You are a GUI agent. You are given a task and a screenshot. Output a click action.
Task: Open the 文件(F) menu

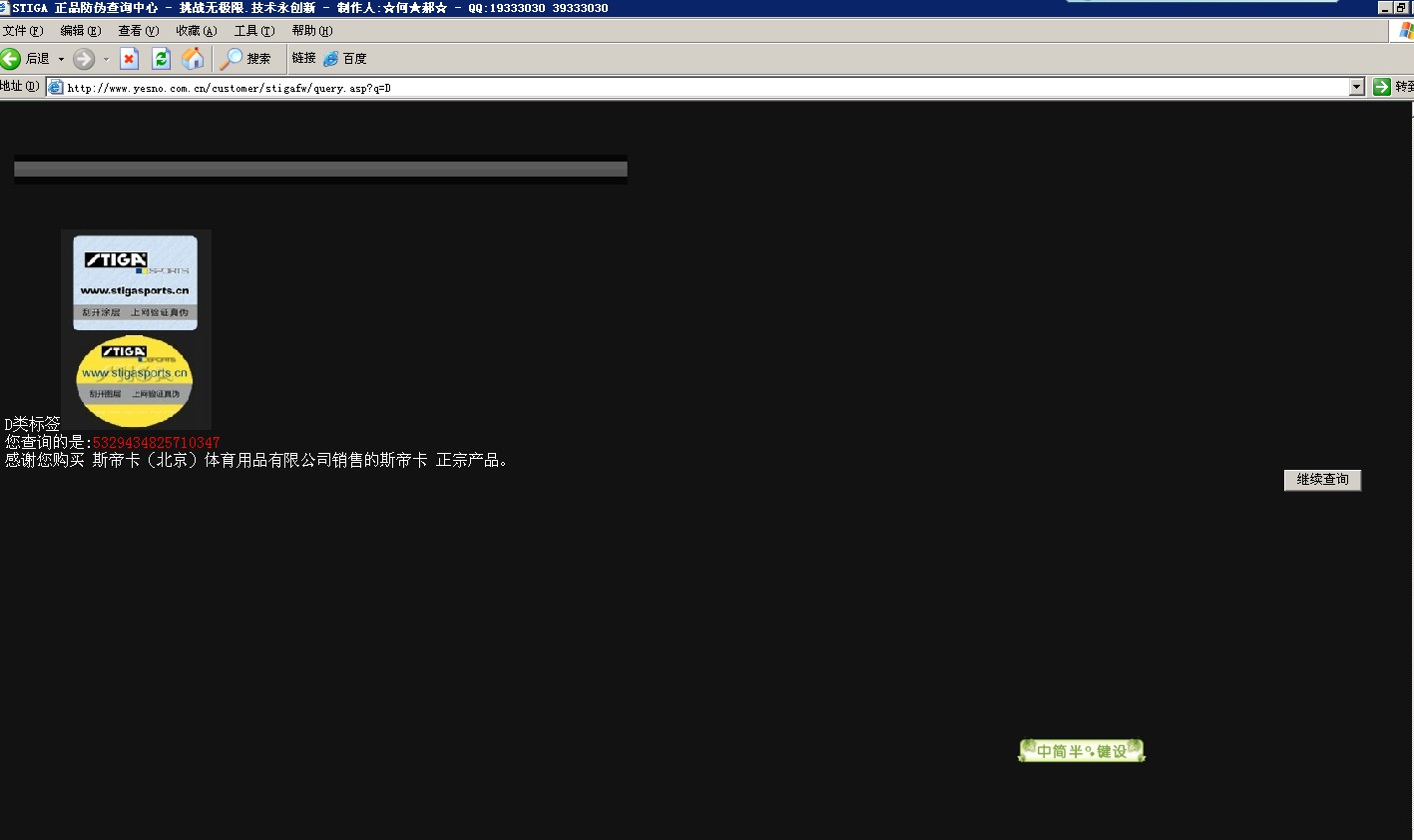click(22, 31)
